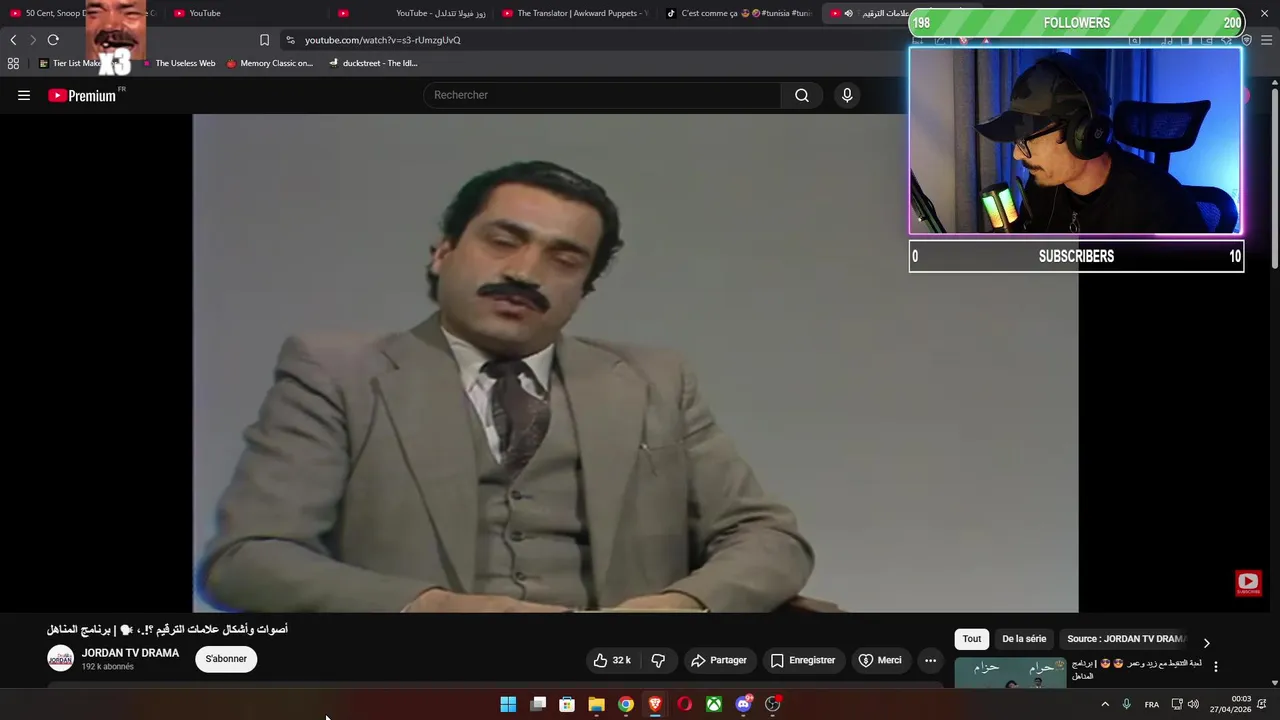Image resolution: width=1280 pixels, height=720 pixels.
Task: Open the YouTube guide hamburger menu
Action: (24, 95)
